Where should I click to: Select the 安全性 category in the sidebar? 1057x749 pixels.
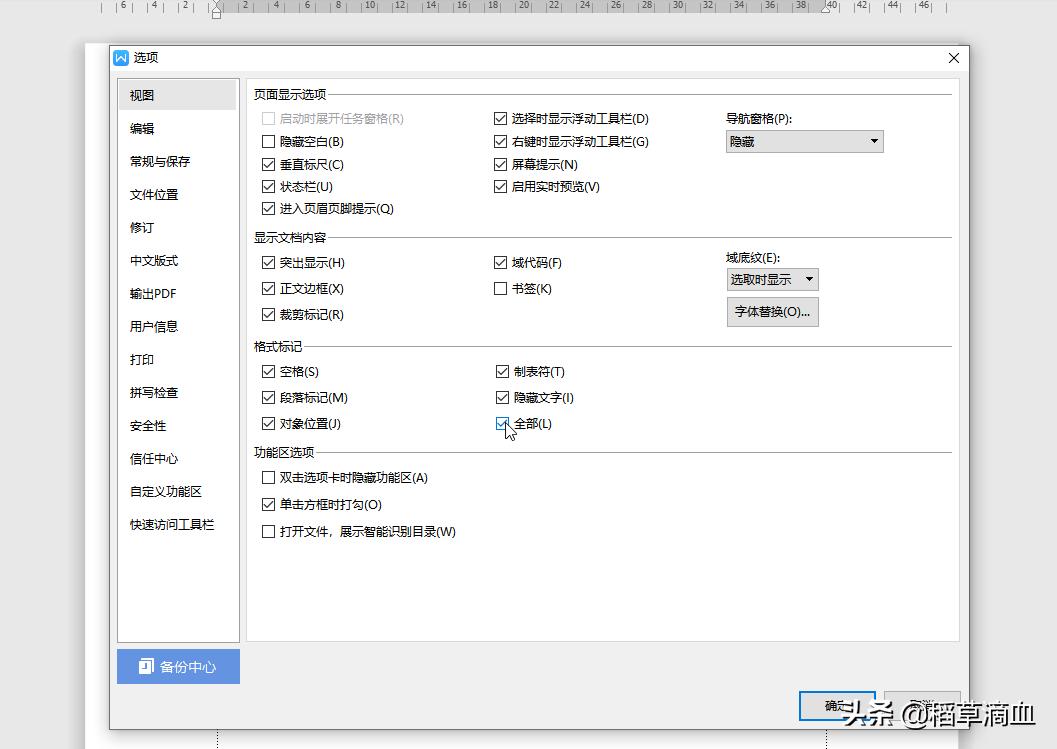coord(143,425)
